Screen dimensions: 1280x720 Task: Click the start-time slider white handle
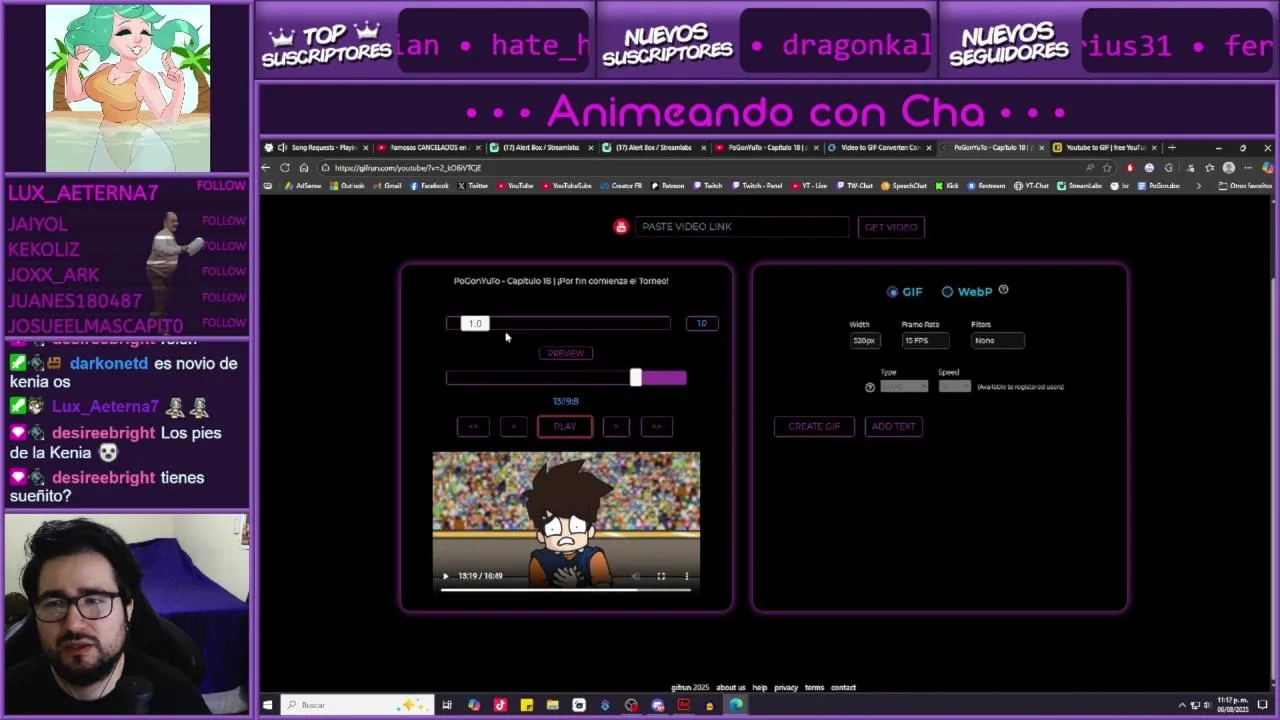point(636,377)
